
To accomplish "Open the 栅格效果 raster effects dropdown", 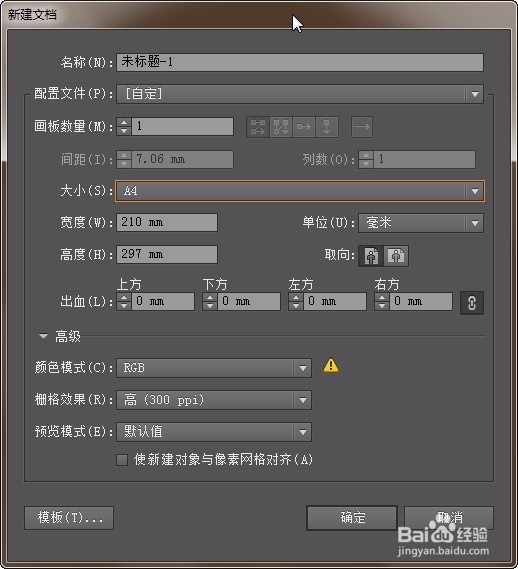I will pos(214,400).
